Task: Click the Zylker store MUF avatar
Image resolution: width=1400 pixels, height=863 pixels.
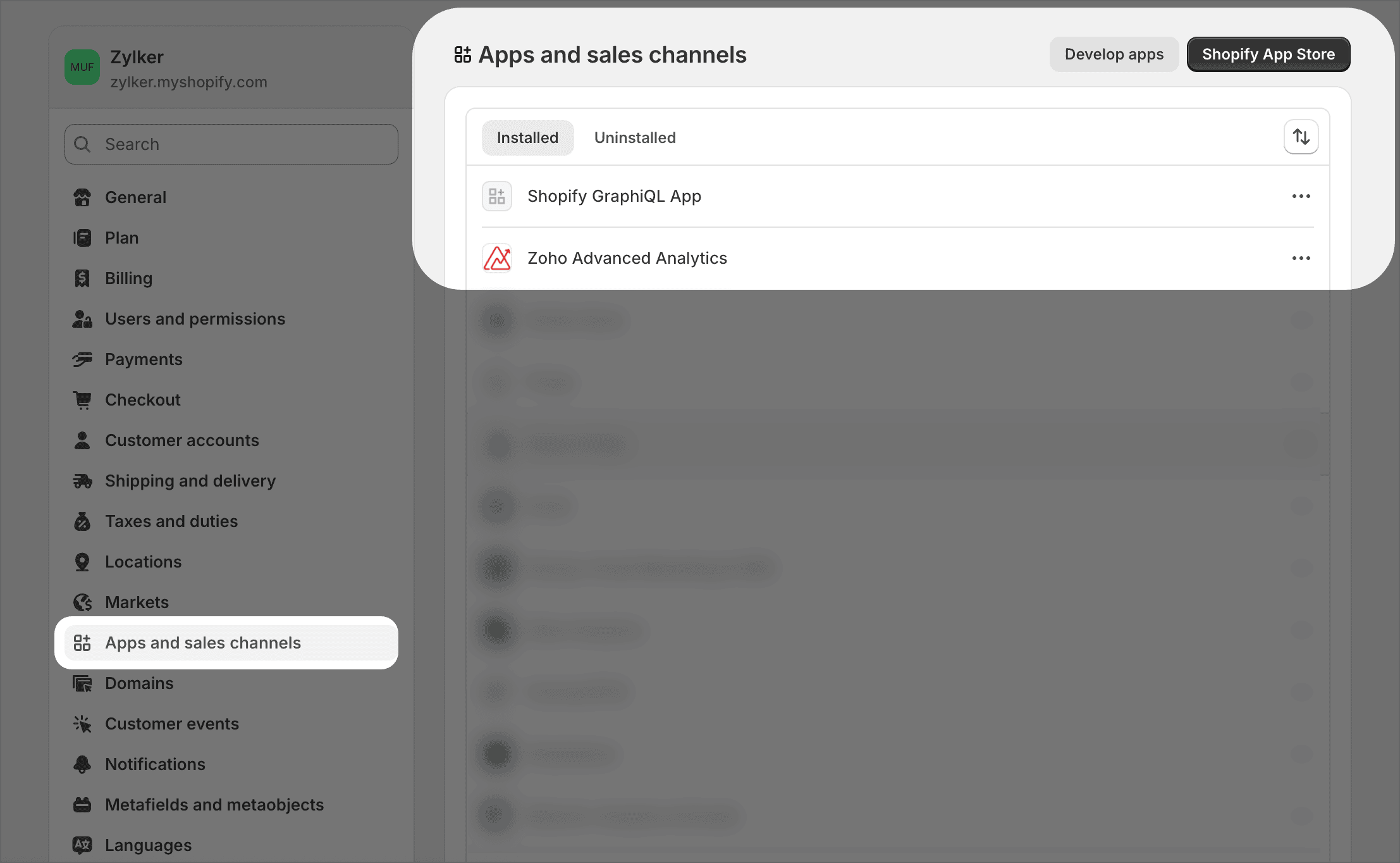Action: click(x=82, y=67)
